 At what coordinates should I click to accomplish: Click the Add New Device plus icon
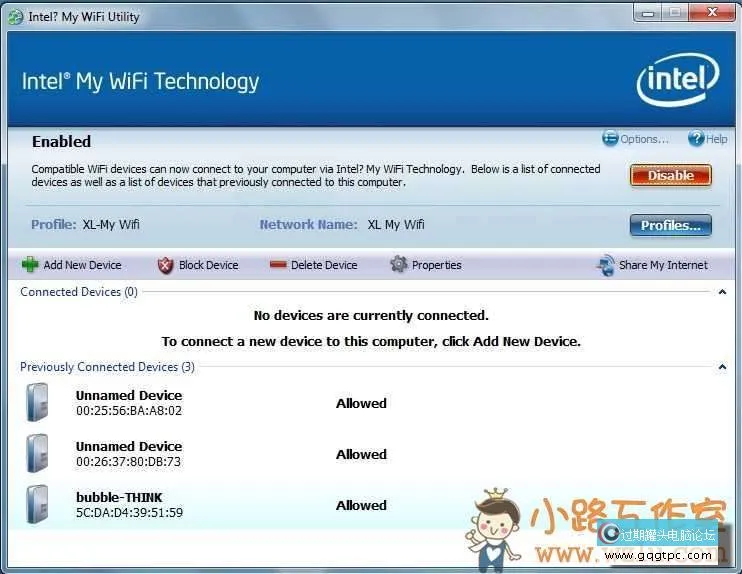(30, 265)
